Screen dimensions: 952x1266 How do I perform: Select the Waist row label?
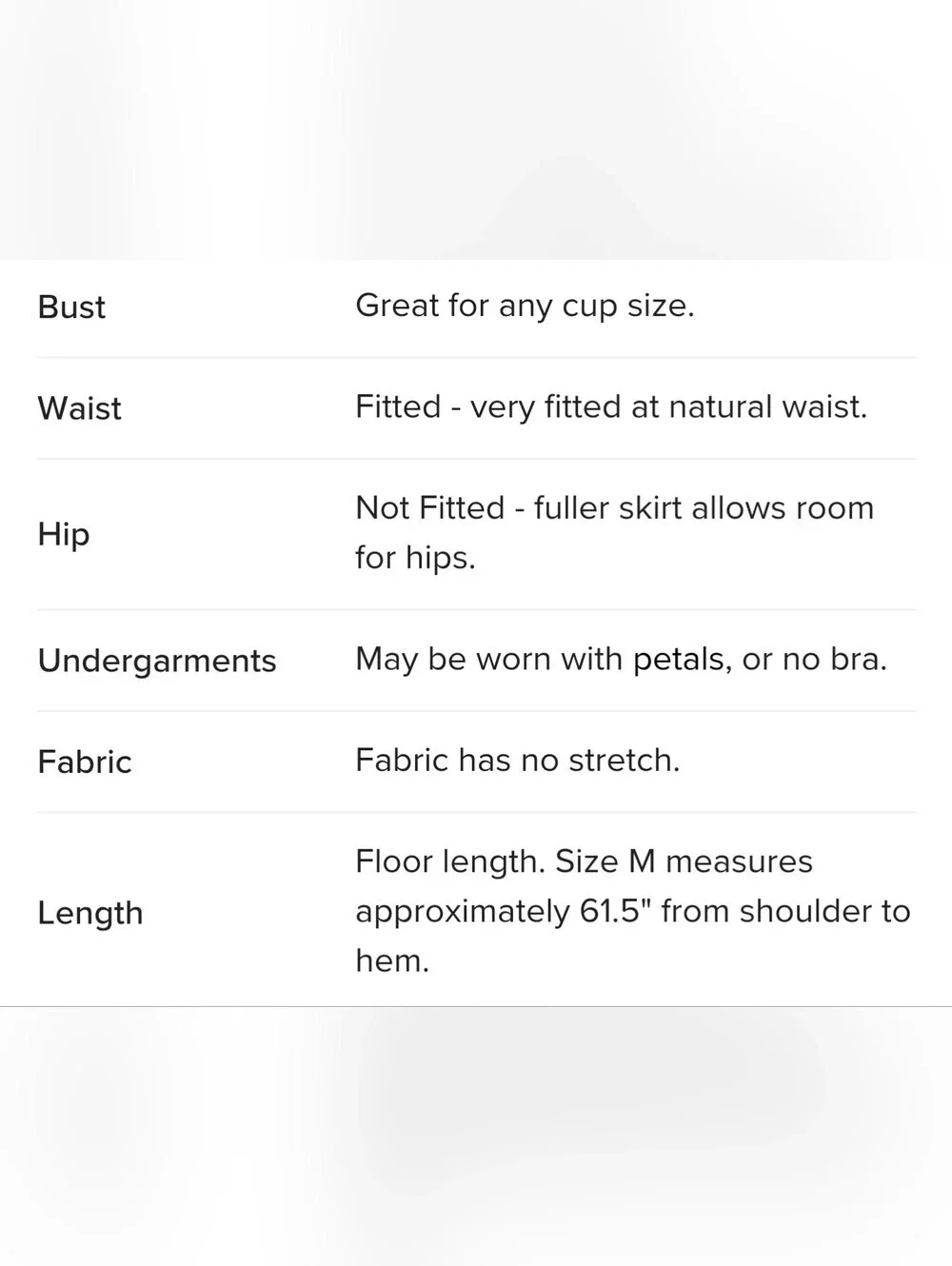[79, 408]
